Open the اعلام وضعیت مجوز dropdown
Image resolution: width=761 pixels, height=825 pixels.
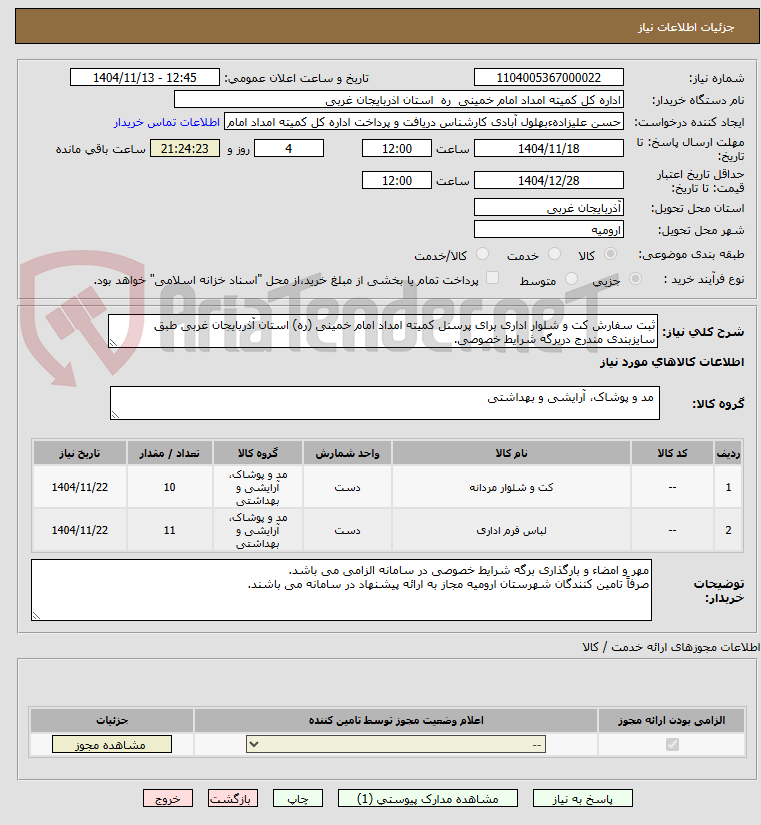pos(396,744)
